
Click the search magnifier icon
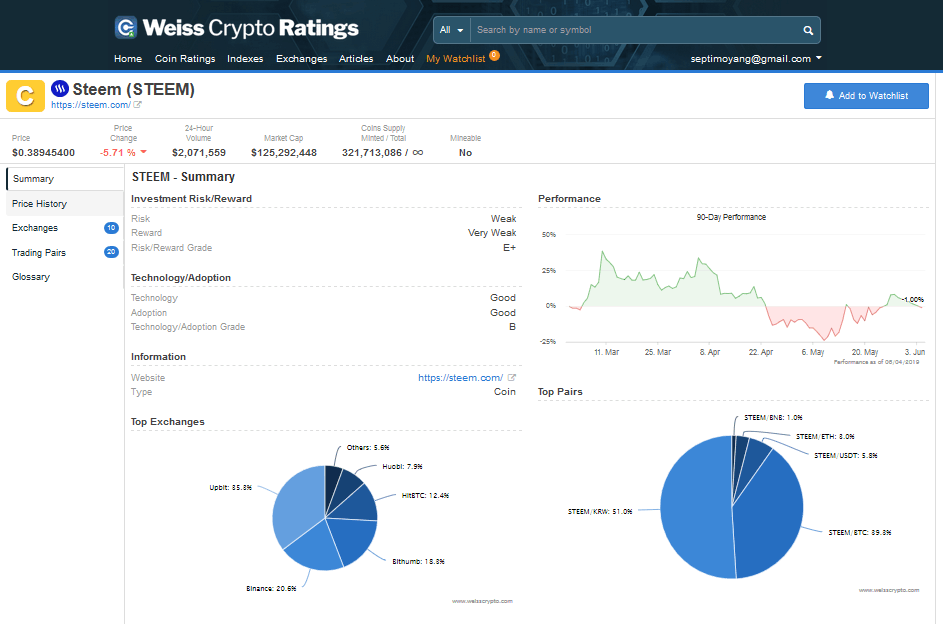[x=808, y=30]
